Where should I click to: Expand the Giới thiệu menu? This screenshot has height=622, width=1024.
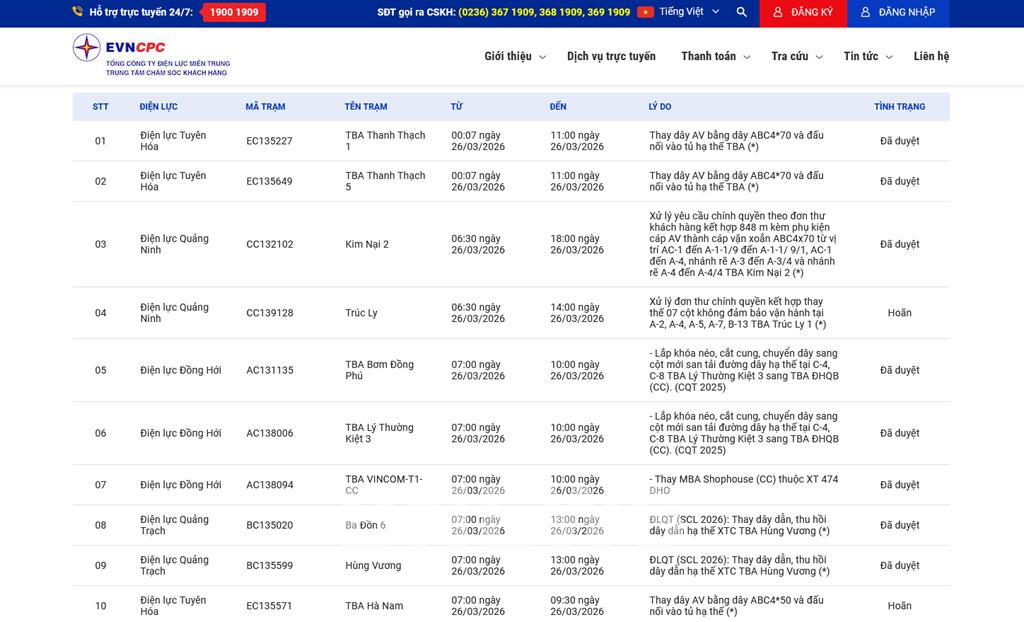point(514,56)
